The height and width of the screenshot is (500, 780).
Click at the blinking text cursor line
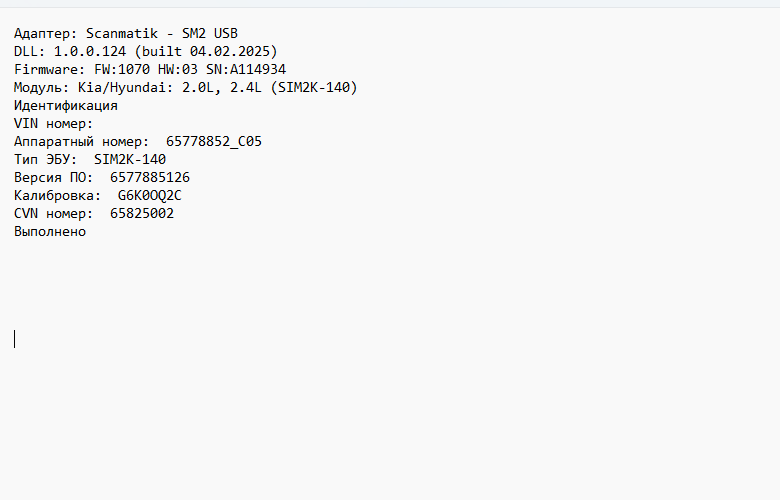[15, 339]
